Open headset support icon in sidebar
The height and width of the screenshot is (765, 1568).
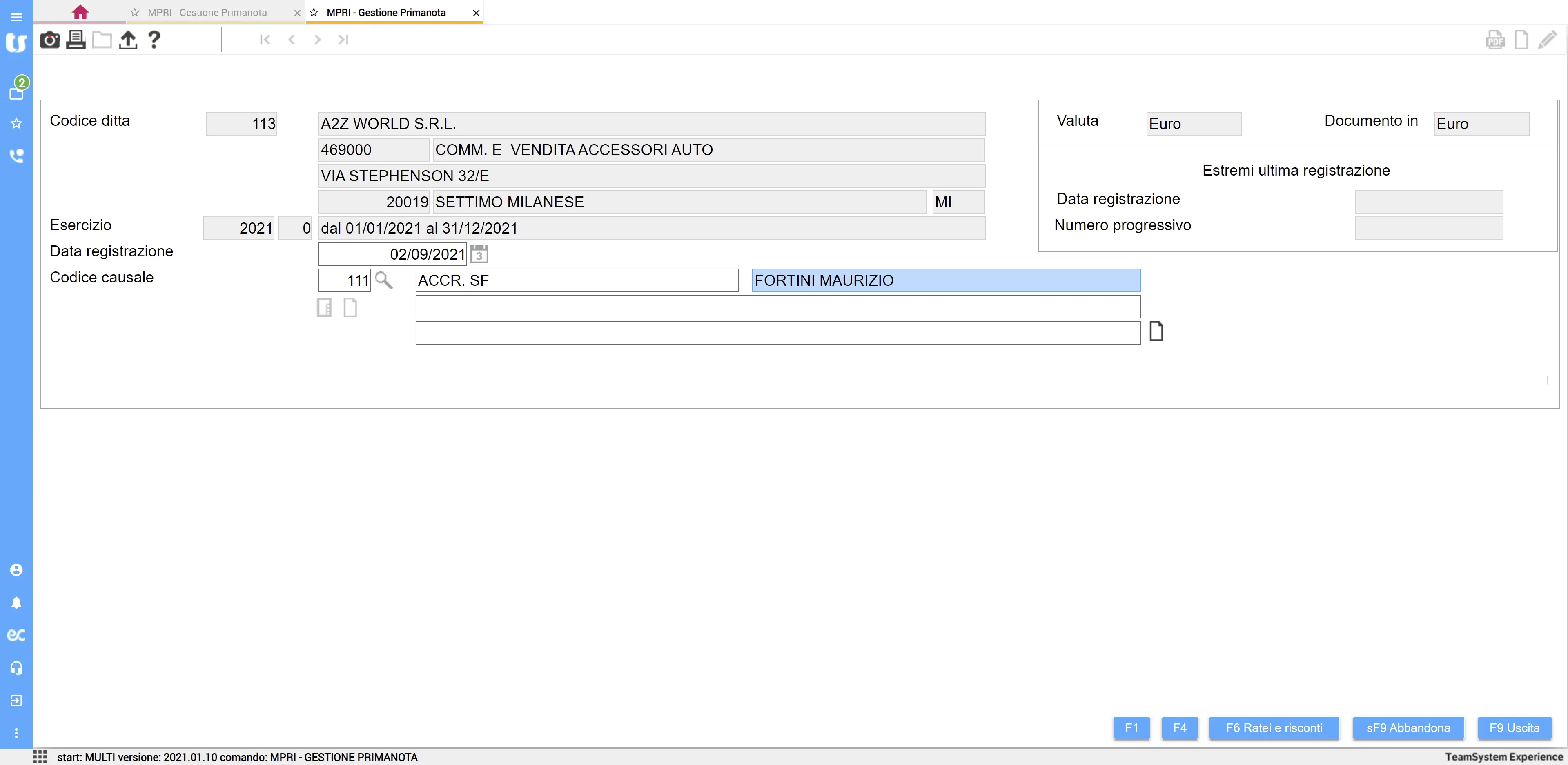click(16, 667)
